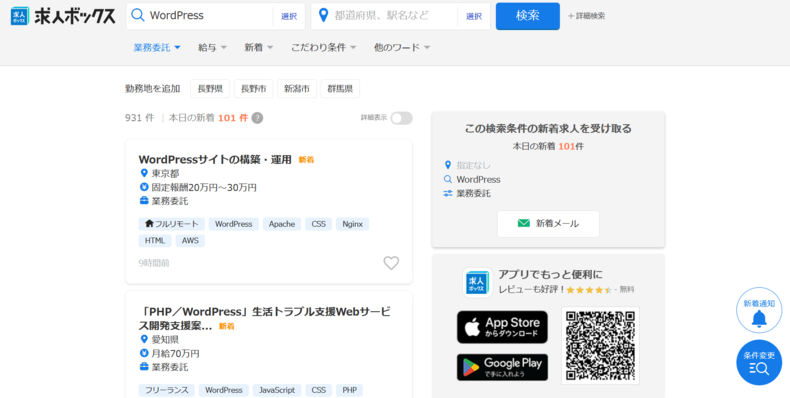Open the 「PHP／WordPress」生活トラブル支援 job title
The image size is (790, 398).
[265, 318]
